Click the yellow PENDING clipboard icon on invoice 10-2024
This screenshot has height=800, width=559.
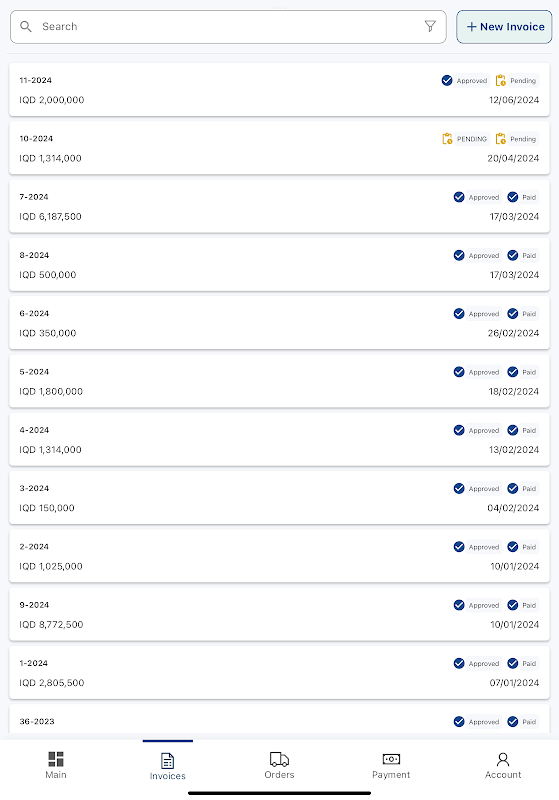447,139
